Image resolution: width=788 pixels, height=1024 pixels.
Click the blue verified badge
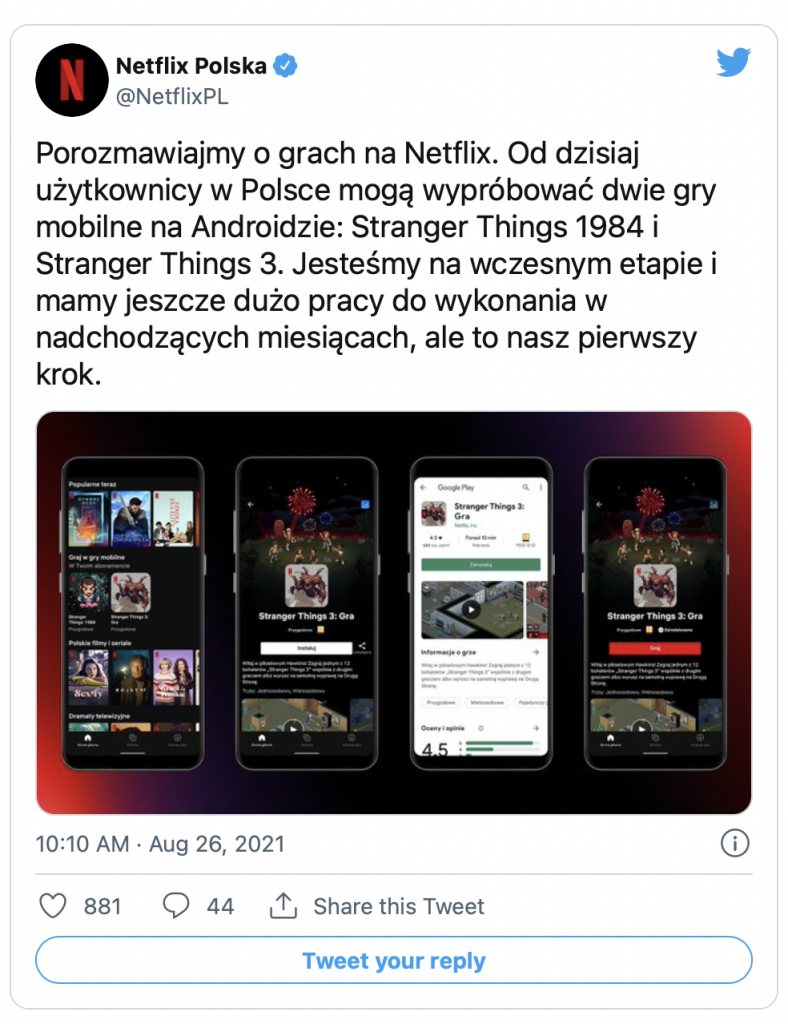coord(285,66)
